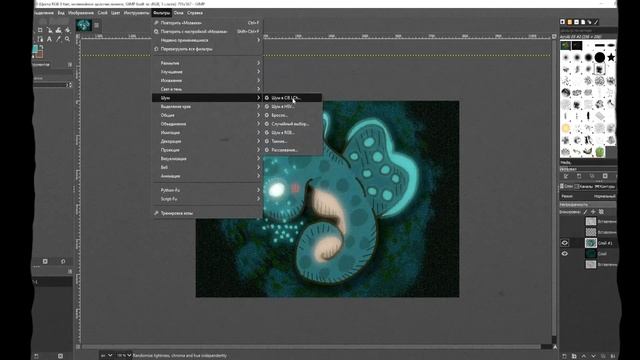The image size is (640, 360).
Task: Pick the green pepper brush
Action: tap(599, 152)
